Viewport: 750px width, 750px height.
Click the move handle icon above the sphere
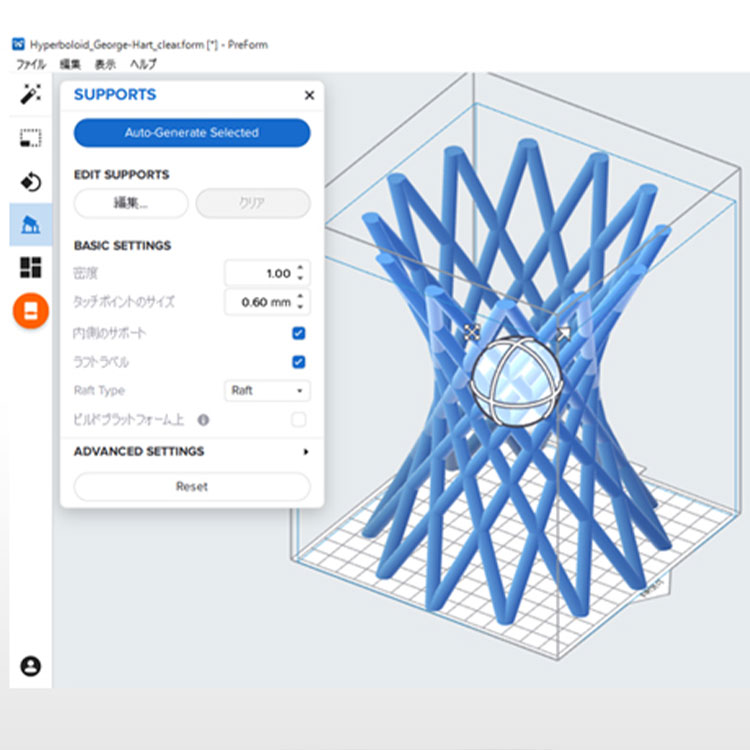click(472, 331)
